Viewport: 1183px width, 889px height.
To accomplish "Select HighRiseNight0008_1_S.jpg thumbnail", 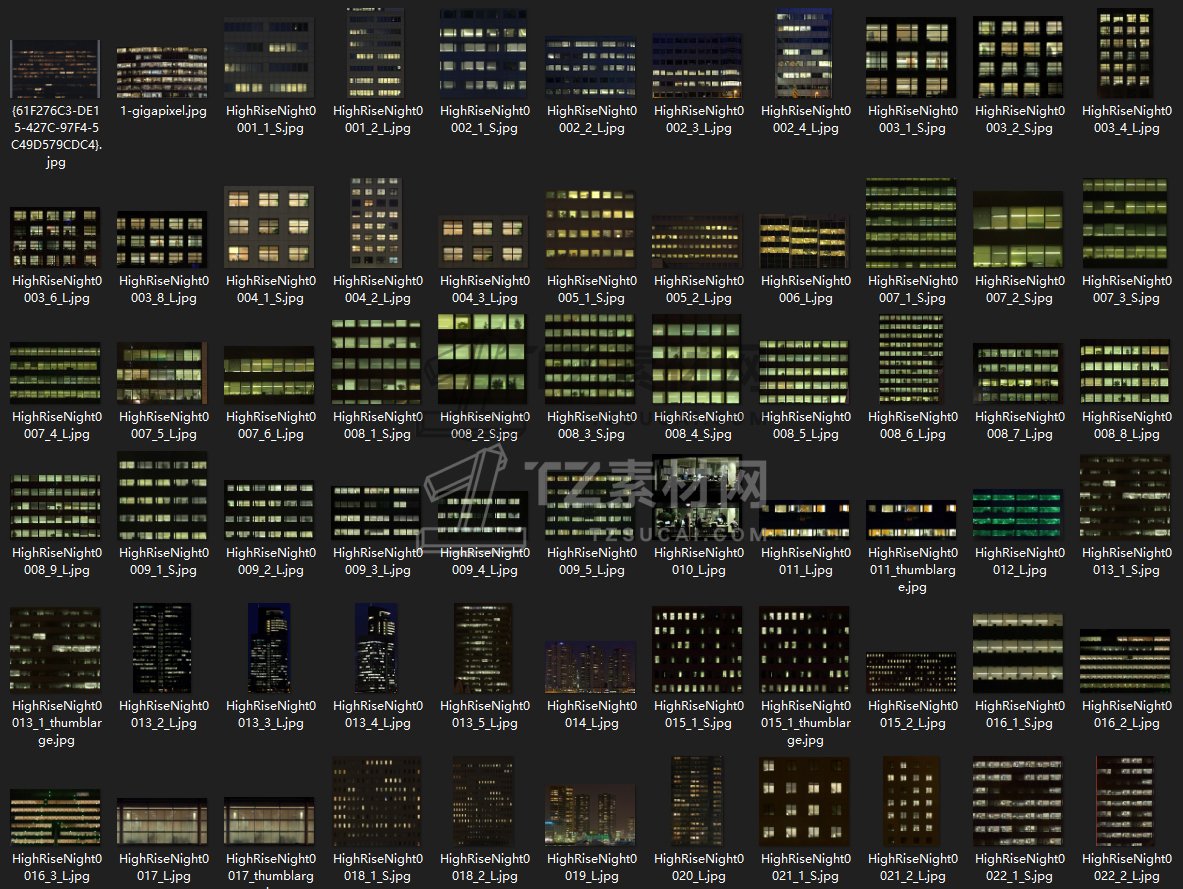I will pyautogui.click(x=376, y=361).
